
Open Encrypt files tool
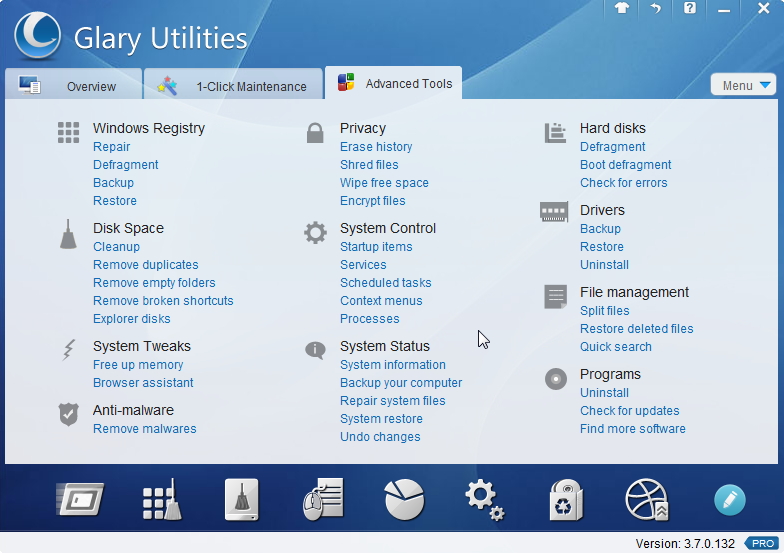pyautogui.click(x=372, y=201)
